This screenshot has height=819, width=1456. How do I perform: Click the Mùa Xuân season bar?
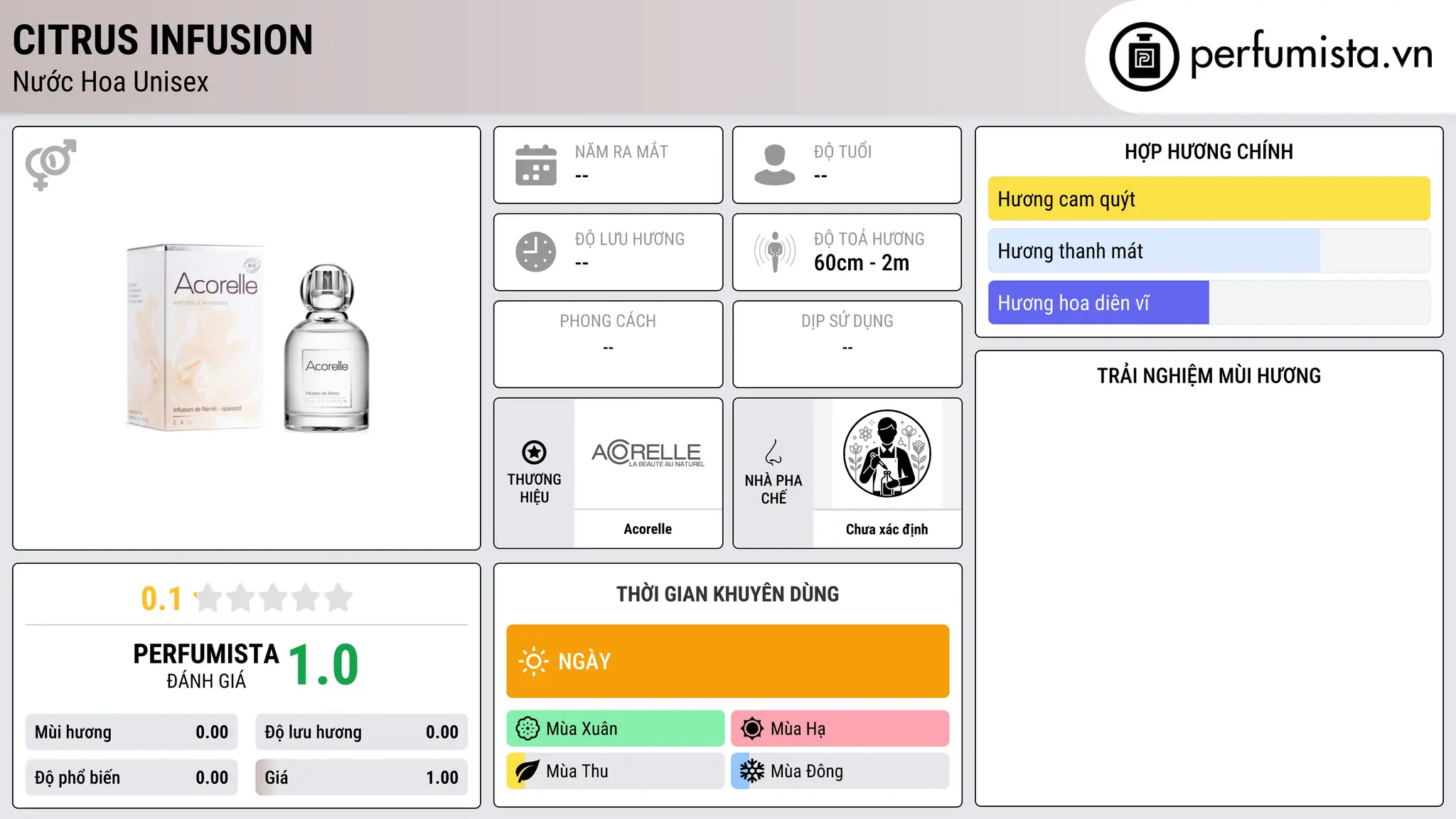click(616, 729)
